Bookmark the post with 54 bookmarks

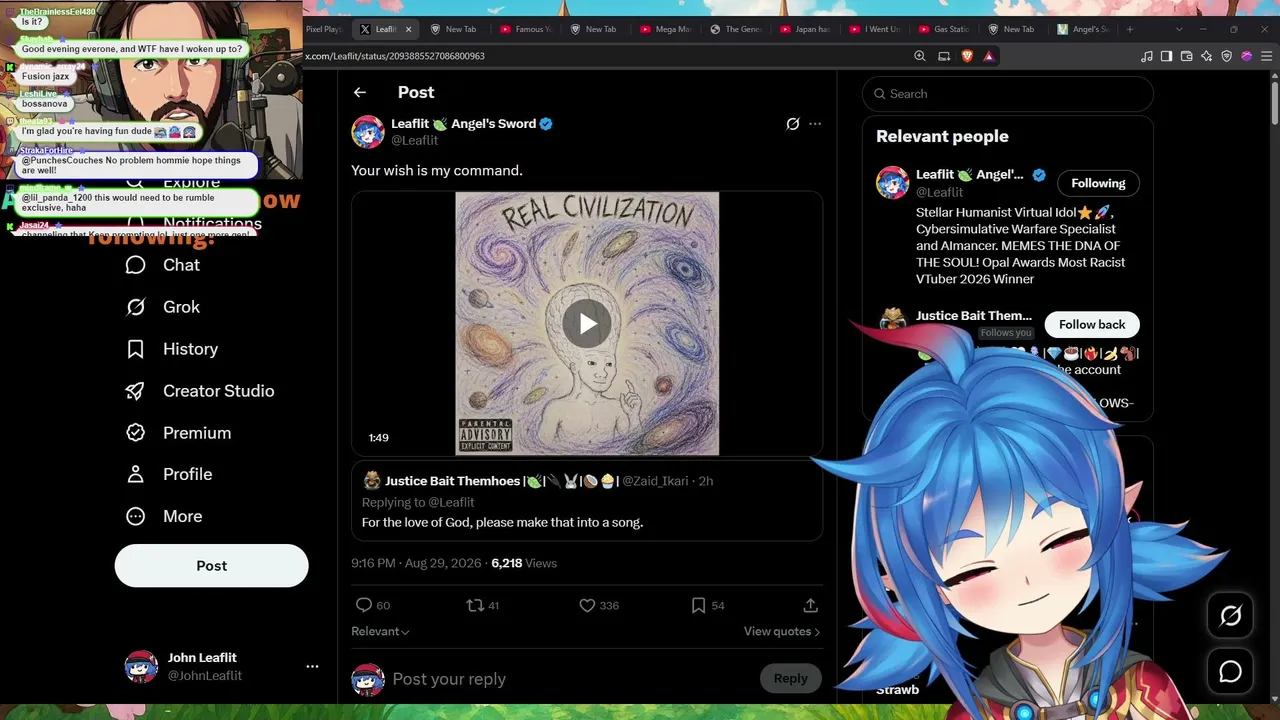pos(708,605)
